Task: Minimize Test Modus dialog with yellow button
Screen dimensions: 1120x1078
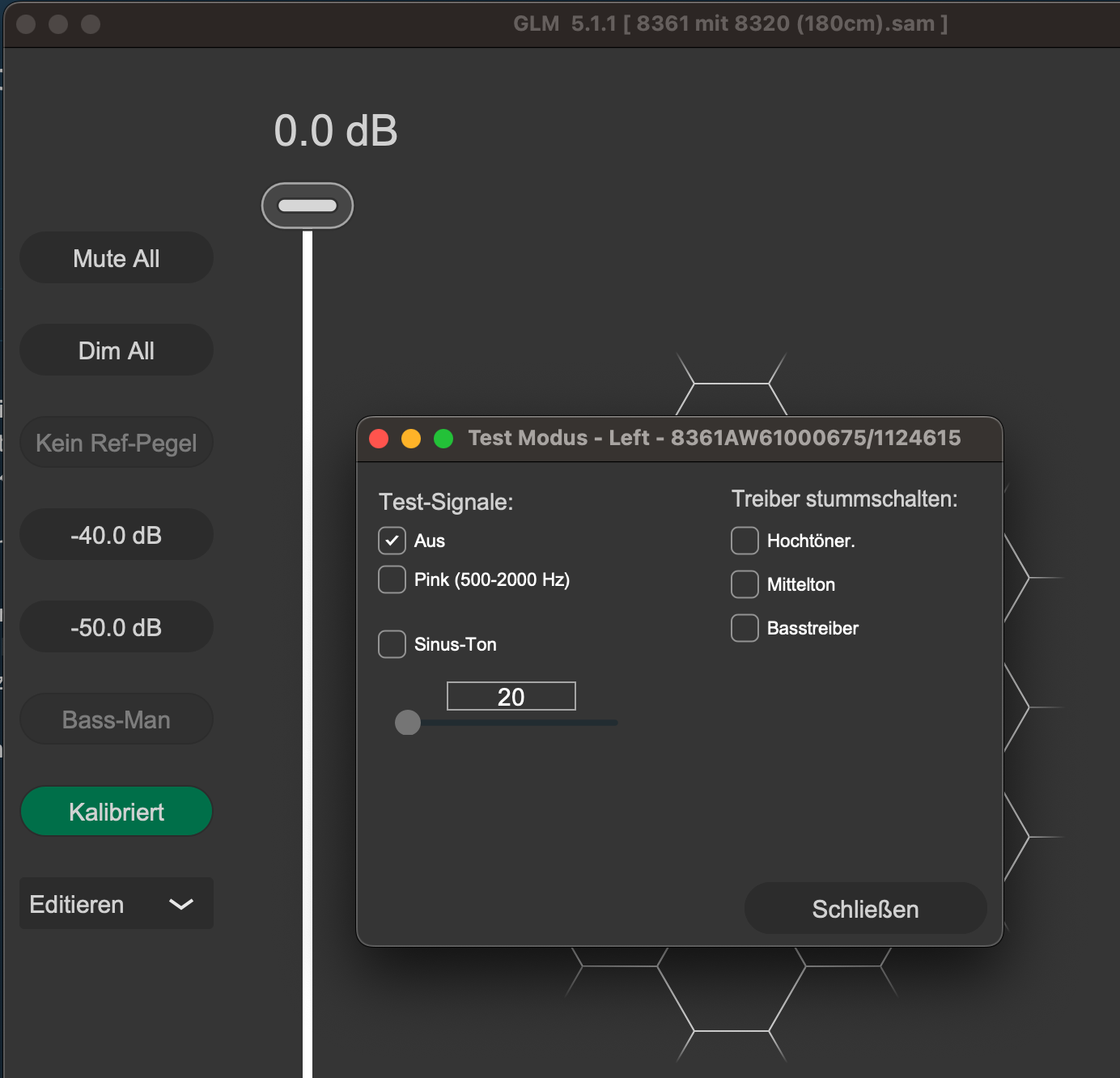Action: (x=411, y=439)
